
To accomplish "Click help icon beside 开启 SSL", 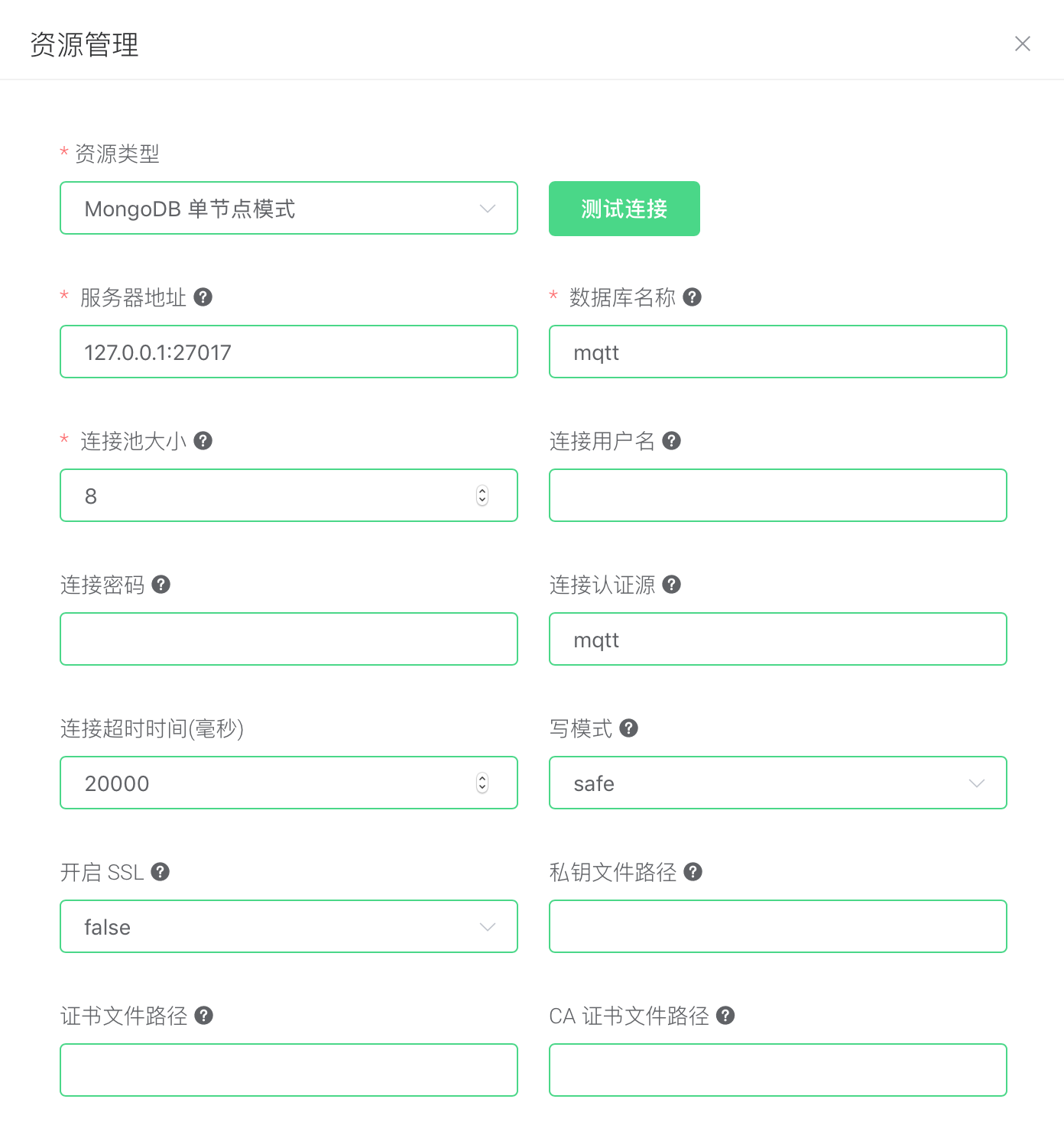I will pyautogui.click(x=160, y=872).
